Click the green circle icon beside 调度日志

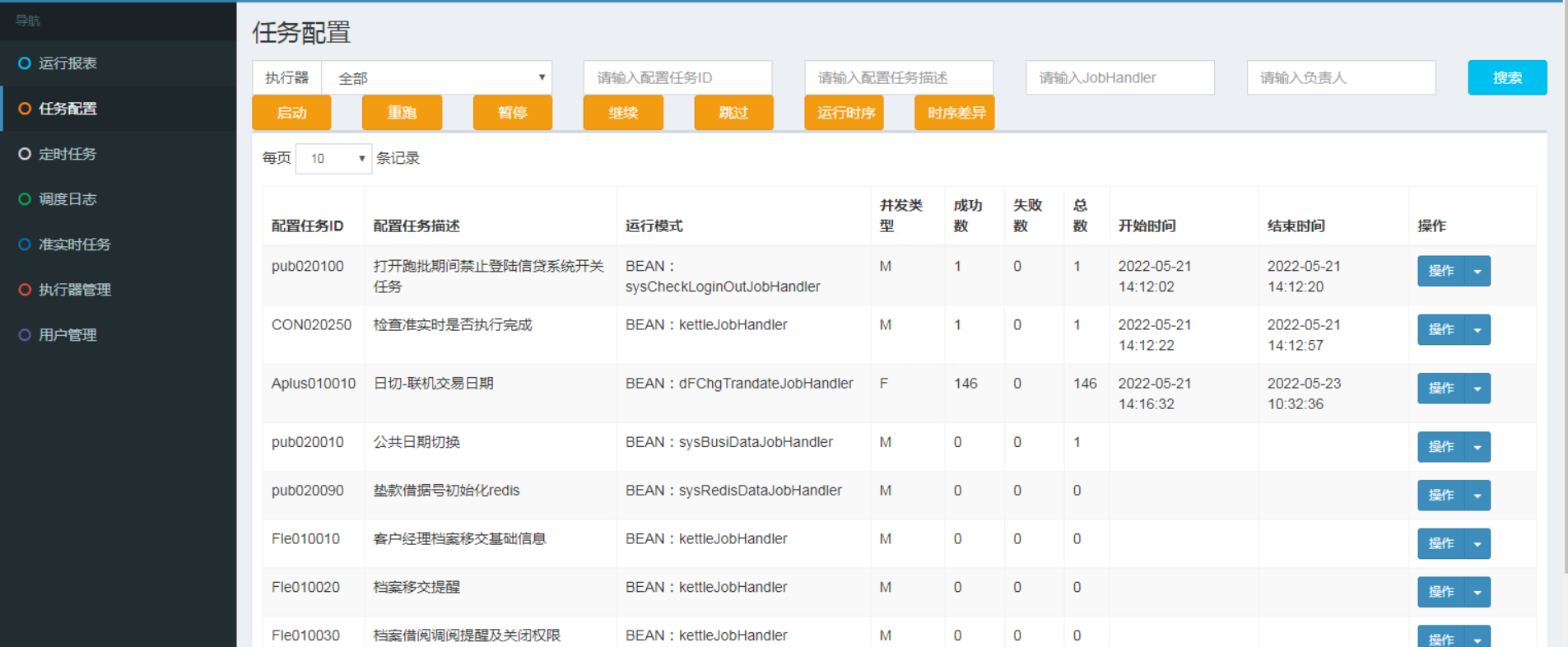click(x=25, y=199)
